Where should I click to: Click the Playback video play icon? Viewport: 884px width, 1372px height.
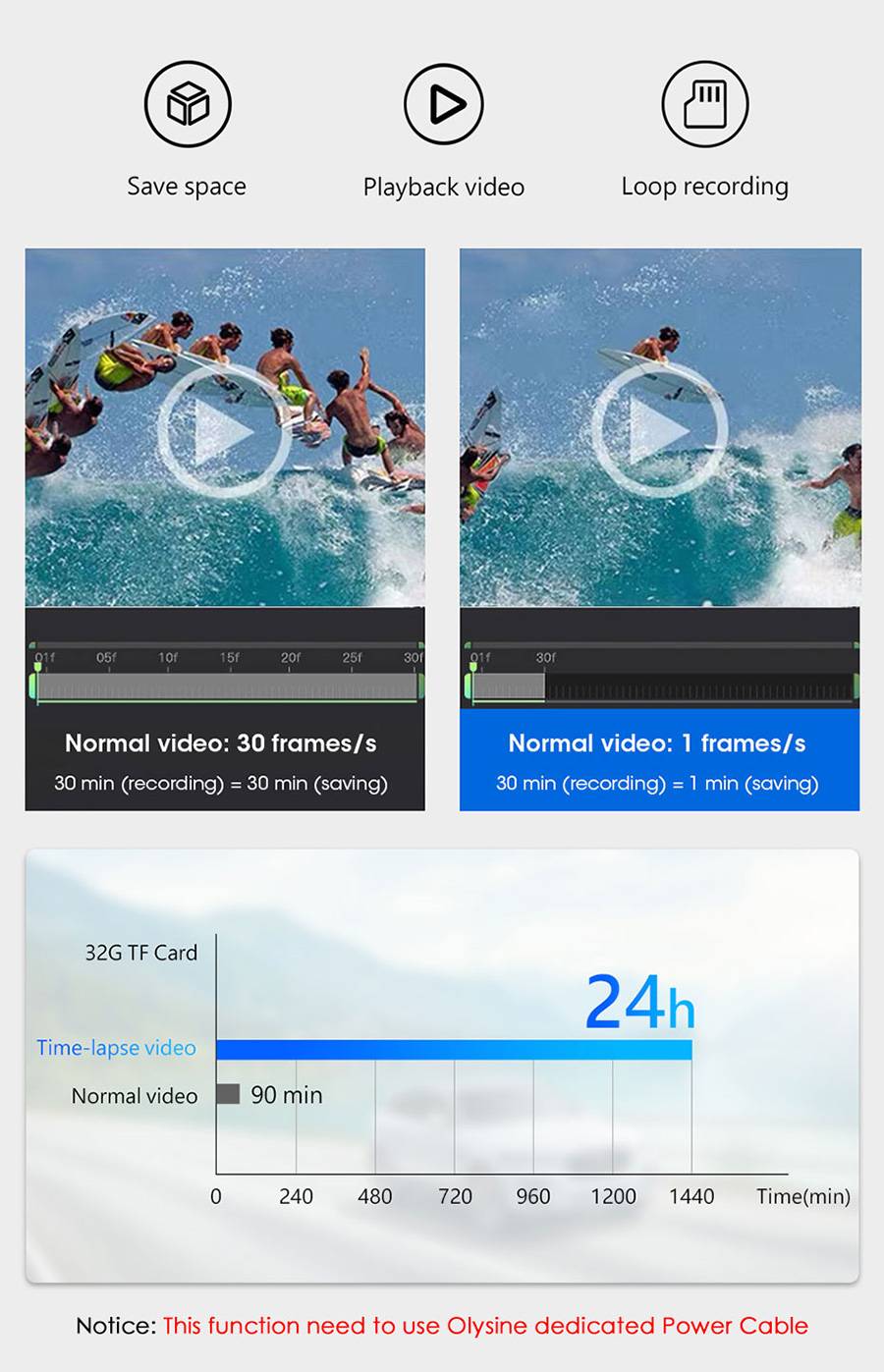[444, 103]
